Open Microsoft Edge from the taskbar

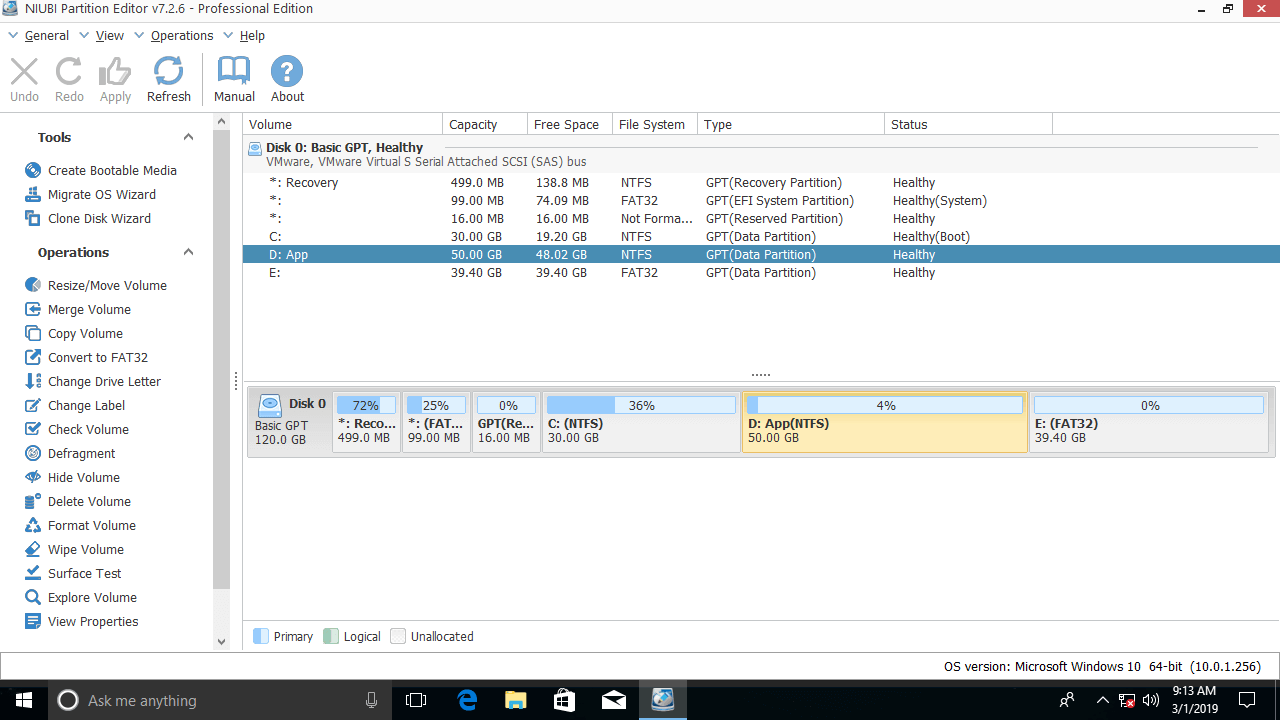467,700
